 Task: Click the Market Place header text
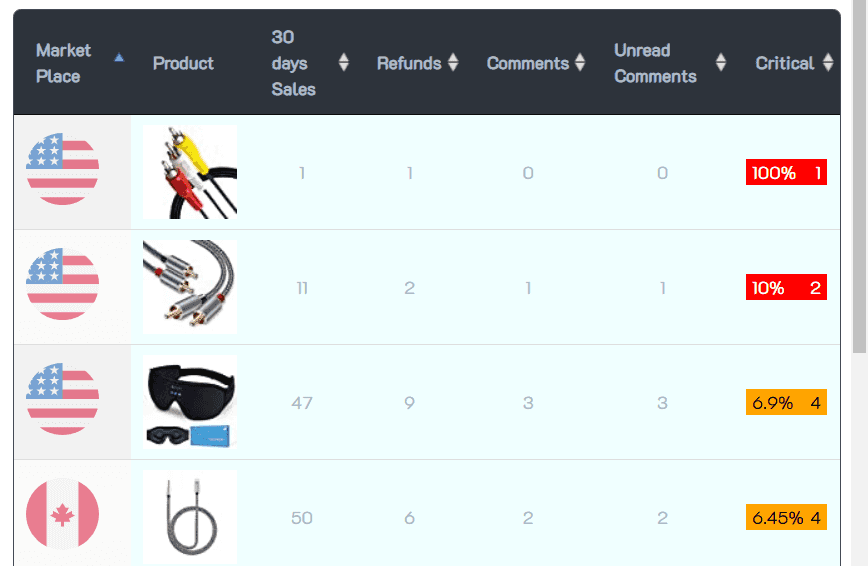point(63,63)
